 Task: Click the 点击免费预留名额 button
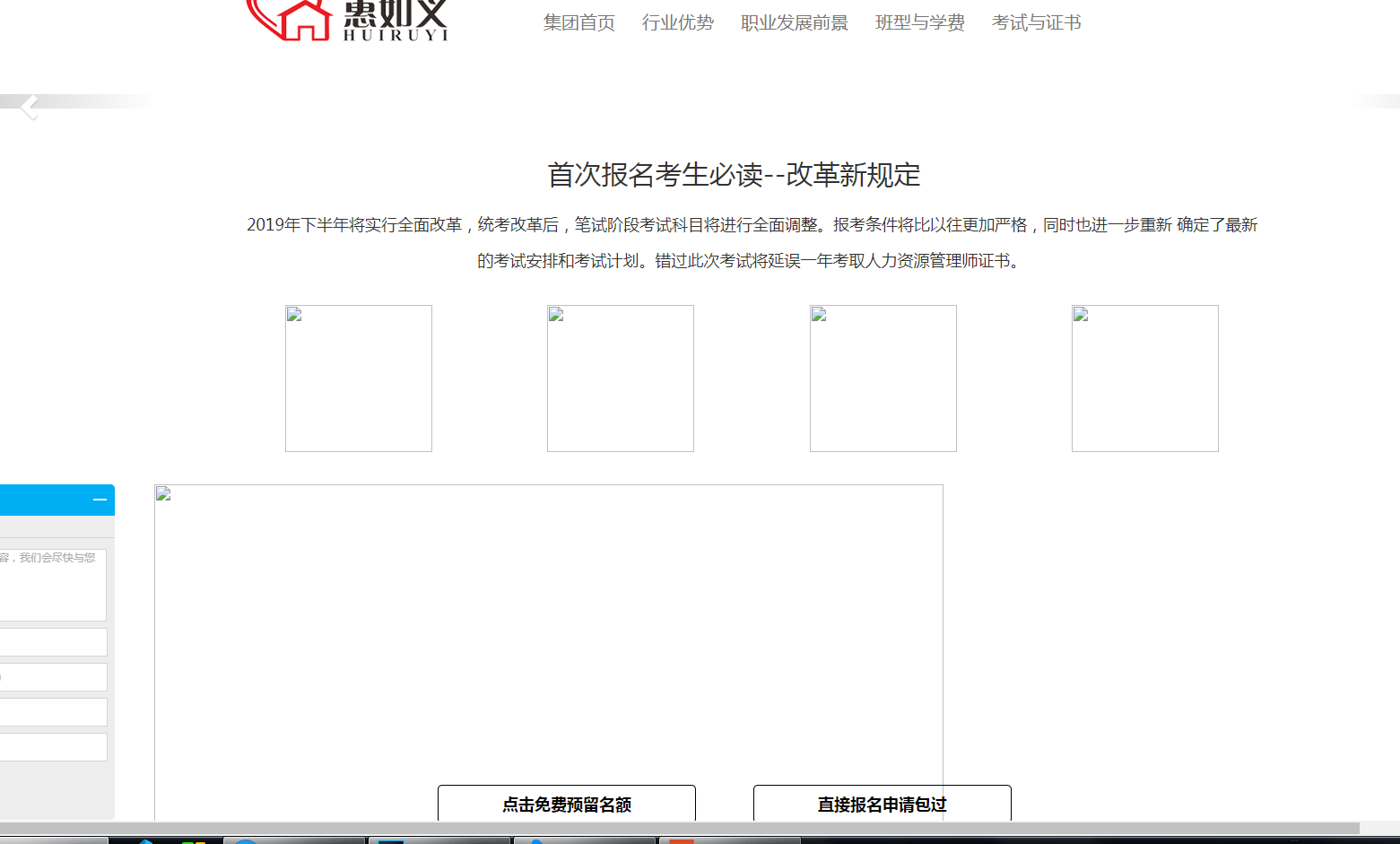[567, 804]
